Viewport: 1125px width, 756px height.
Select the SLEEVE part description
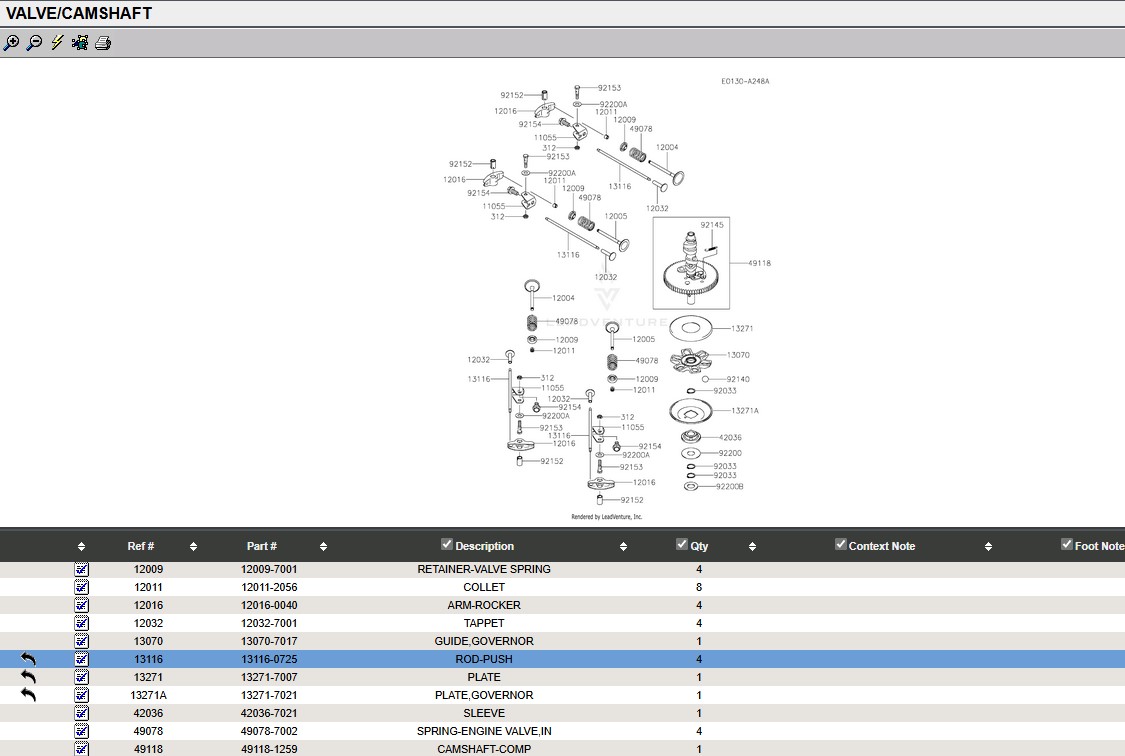point(484,713)
